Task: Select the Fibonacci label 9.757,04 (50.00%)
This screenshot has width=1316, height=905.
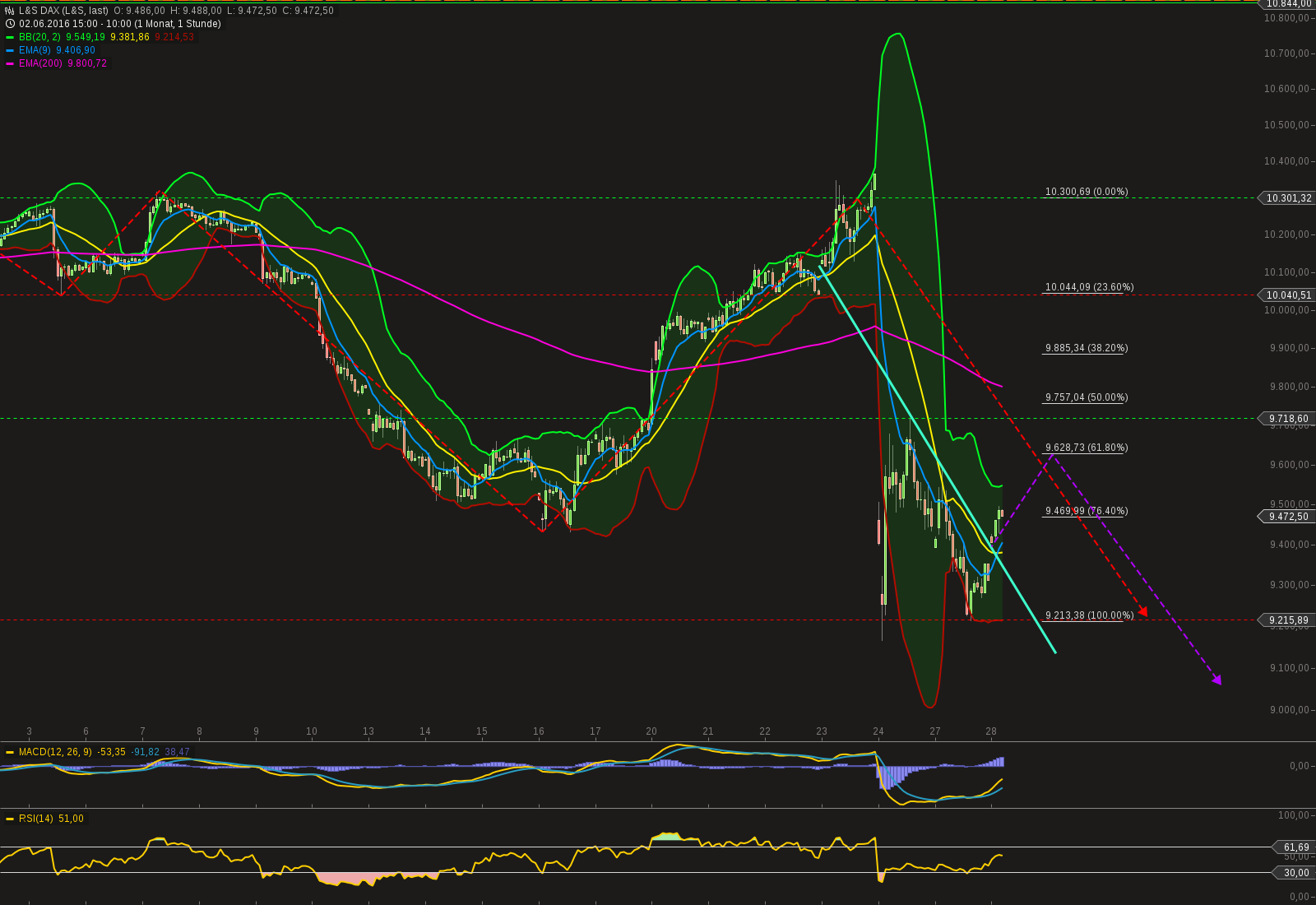Action: pos(1087,397)
